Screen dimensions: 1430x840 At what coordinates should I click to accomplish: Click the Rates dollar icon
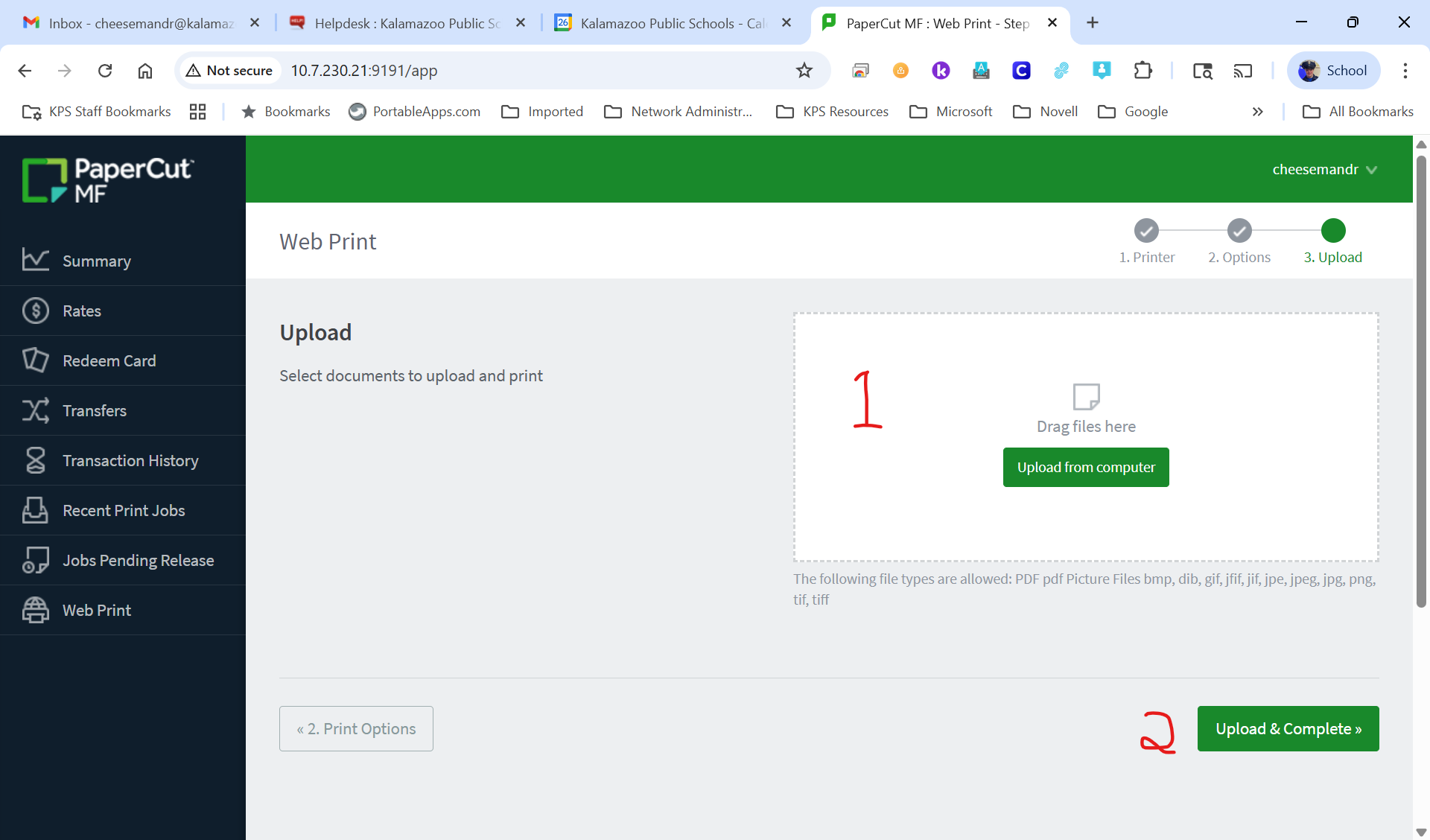tap(35, 311)
